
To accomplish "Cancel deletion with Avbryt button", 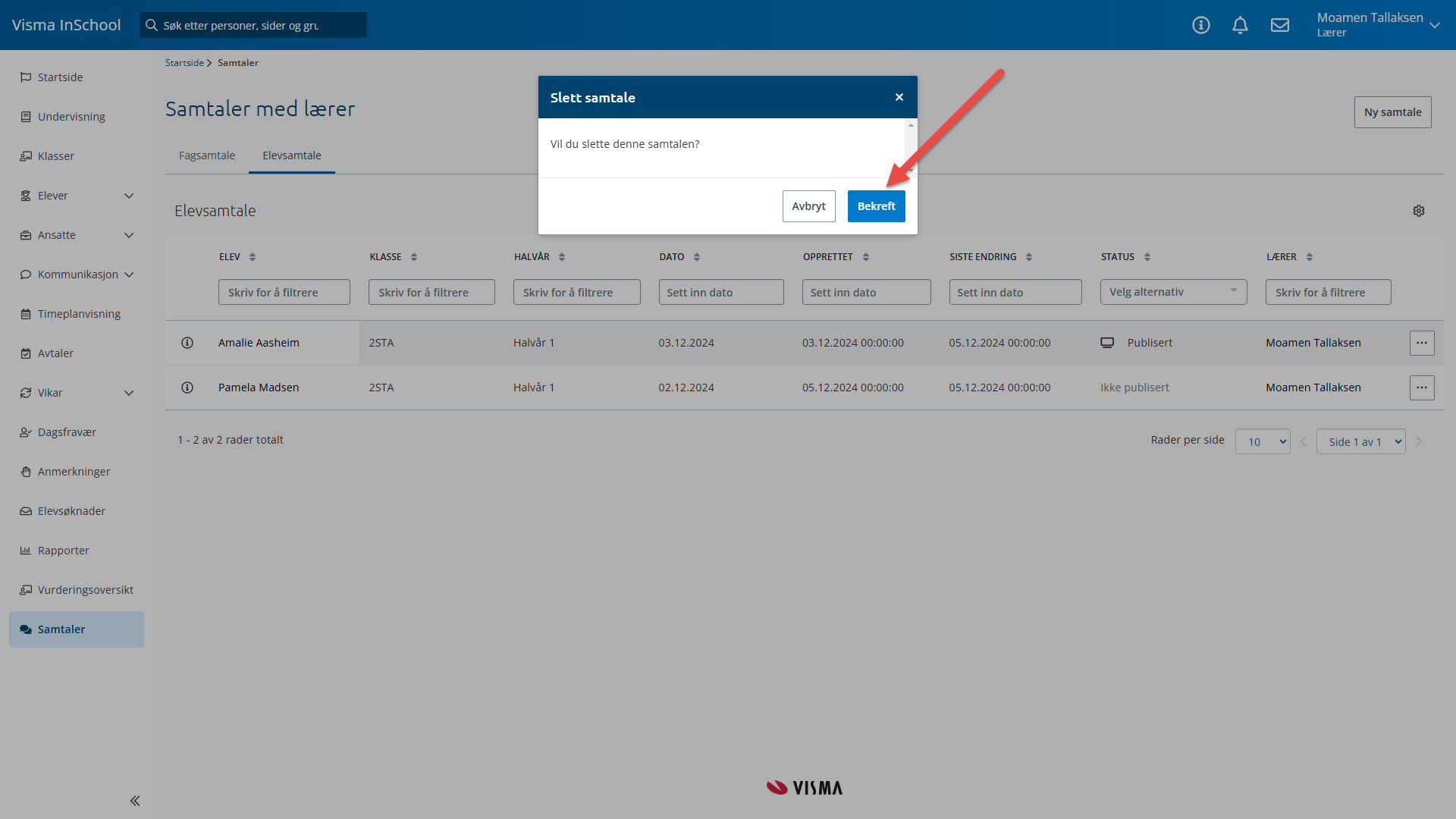I will (808, 206).
